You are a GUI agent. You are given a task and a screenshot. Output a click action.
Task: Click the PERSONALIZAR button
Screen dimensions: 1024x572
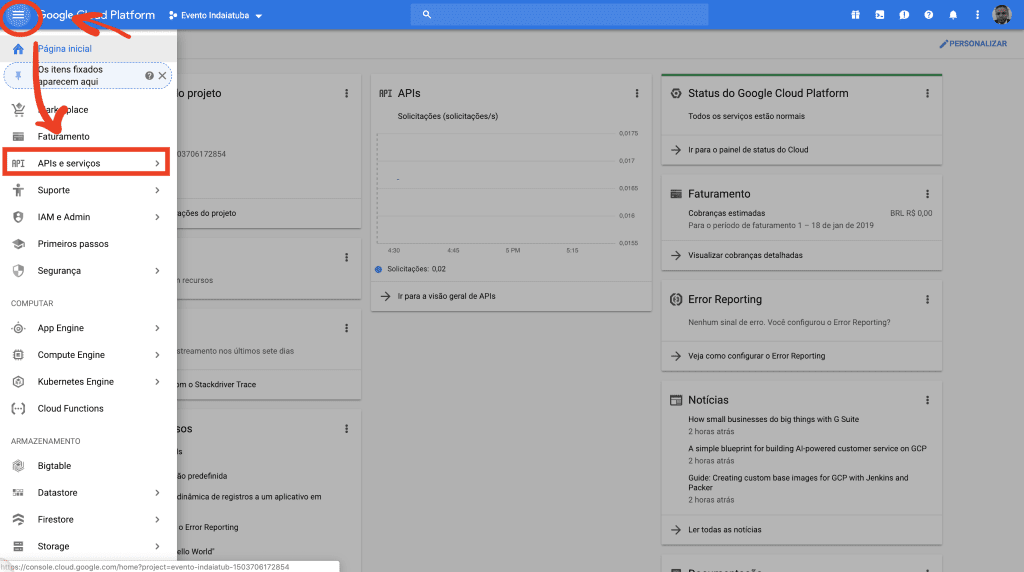[x=972, y=44]
